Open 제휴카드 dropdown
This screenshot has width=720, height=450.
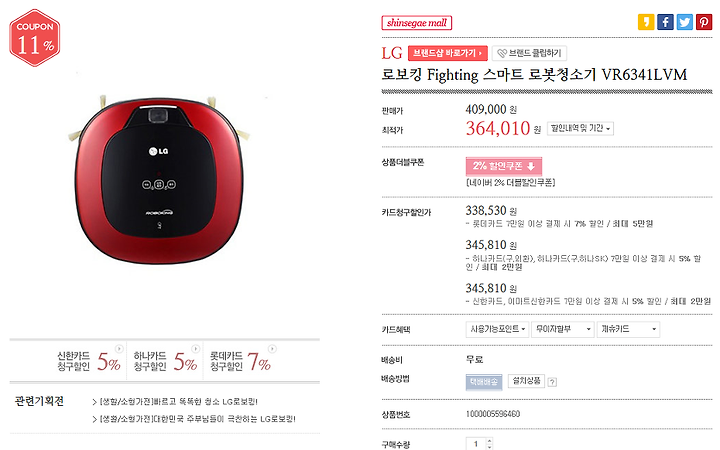tap(628, 329)
